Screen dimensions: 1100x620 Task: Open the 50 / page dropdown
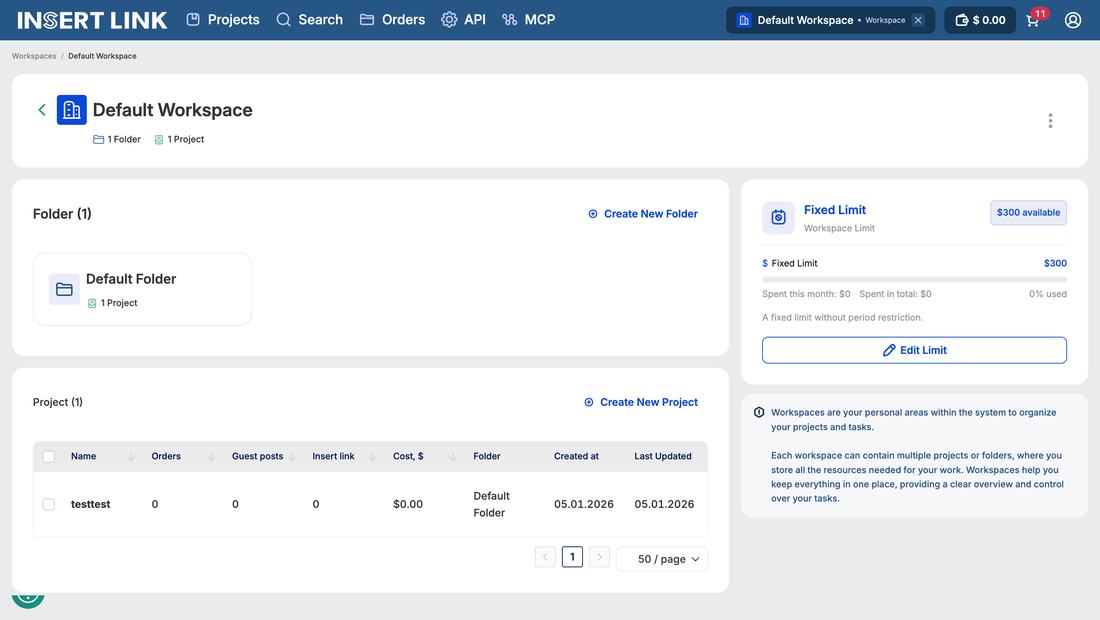[x=662, y=559]
